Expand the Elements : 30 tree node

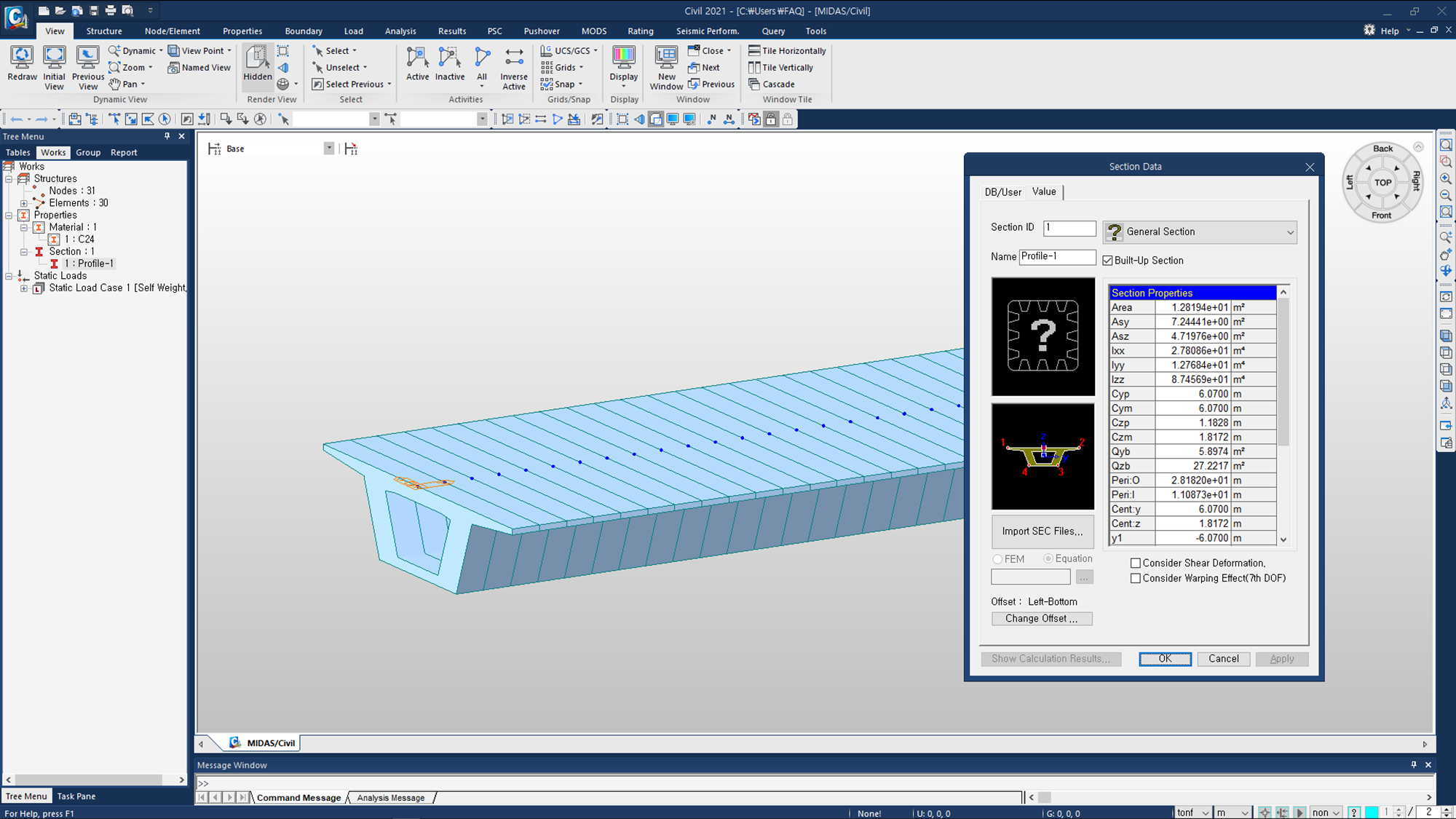pyautogui.click(x=24, y=203)
